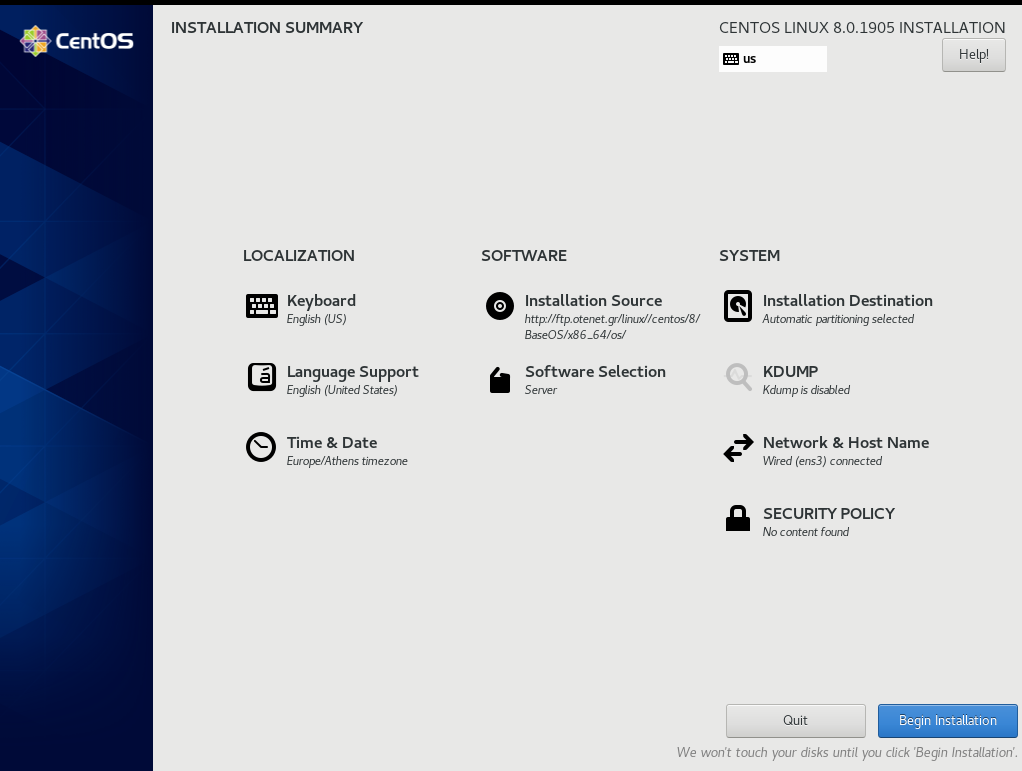Click the Installation Source disc icon
The height and width of the screenshot is (771, 1022).
pyautogui.click(x=499, y=306)
